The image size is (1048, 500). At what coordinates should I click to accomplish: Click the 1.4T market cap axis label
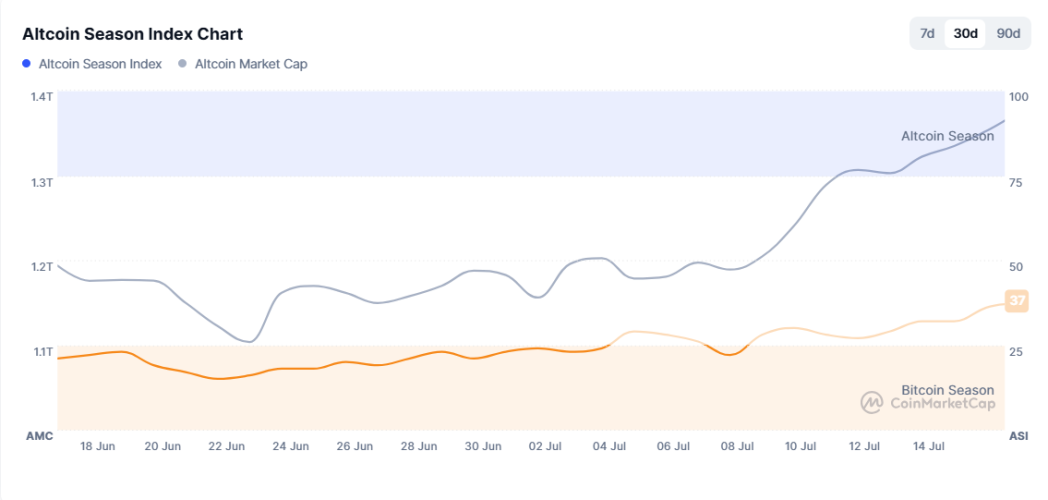[42, 96]
